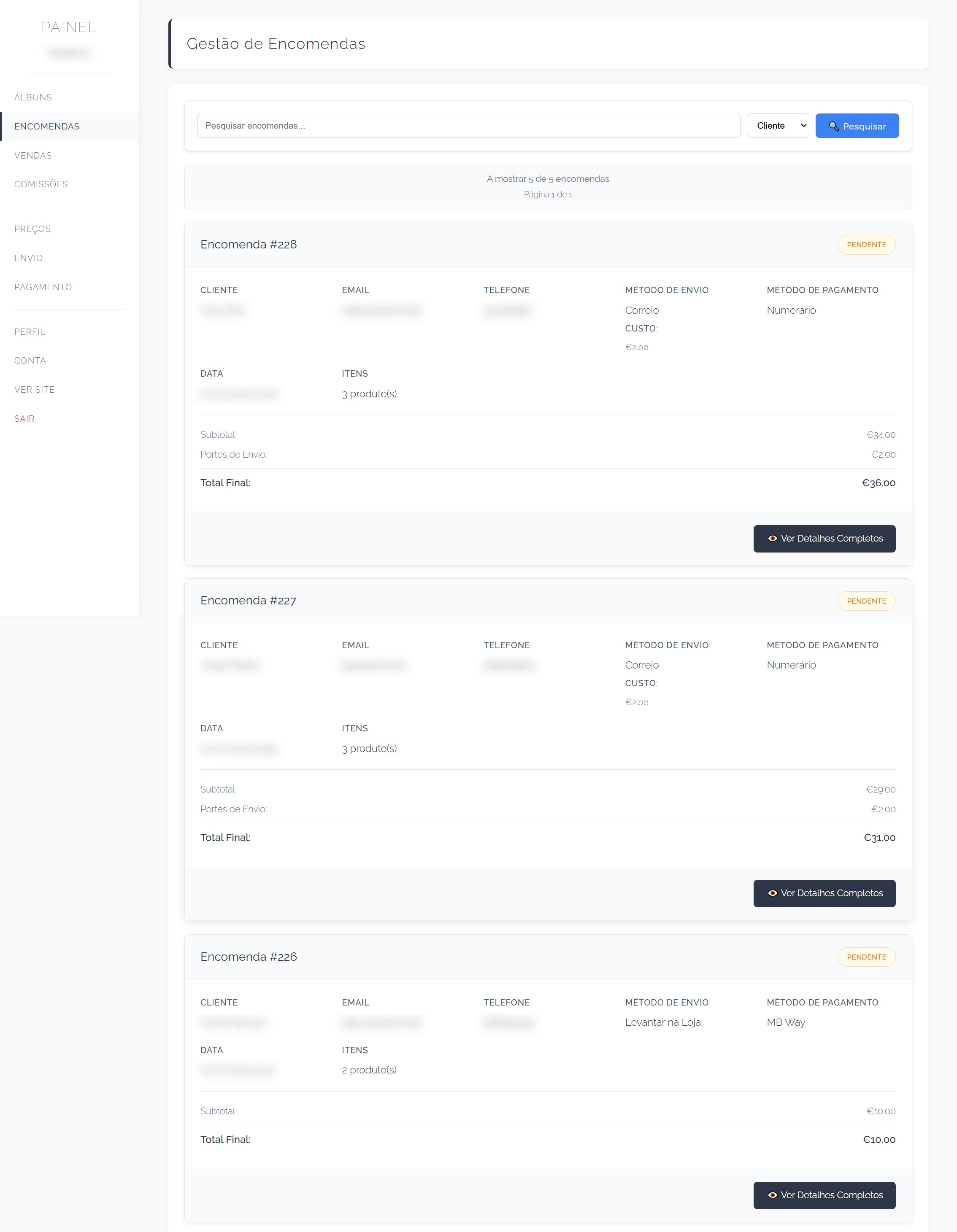Viewport: 957px width, 1232px height.
Task: Open the PREÇOS settings page
Action: [32, 229]
